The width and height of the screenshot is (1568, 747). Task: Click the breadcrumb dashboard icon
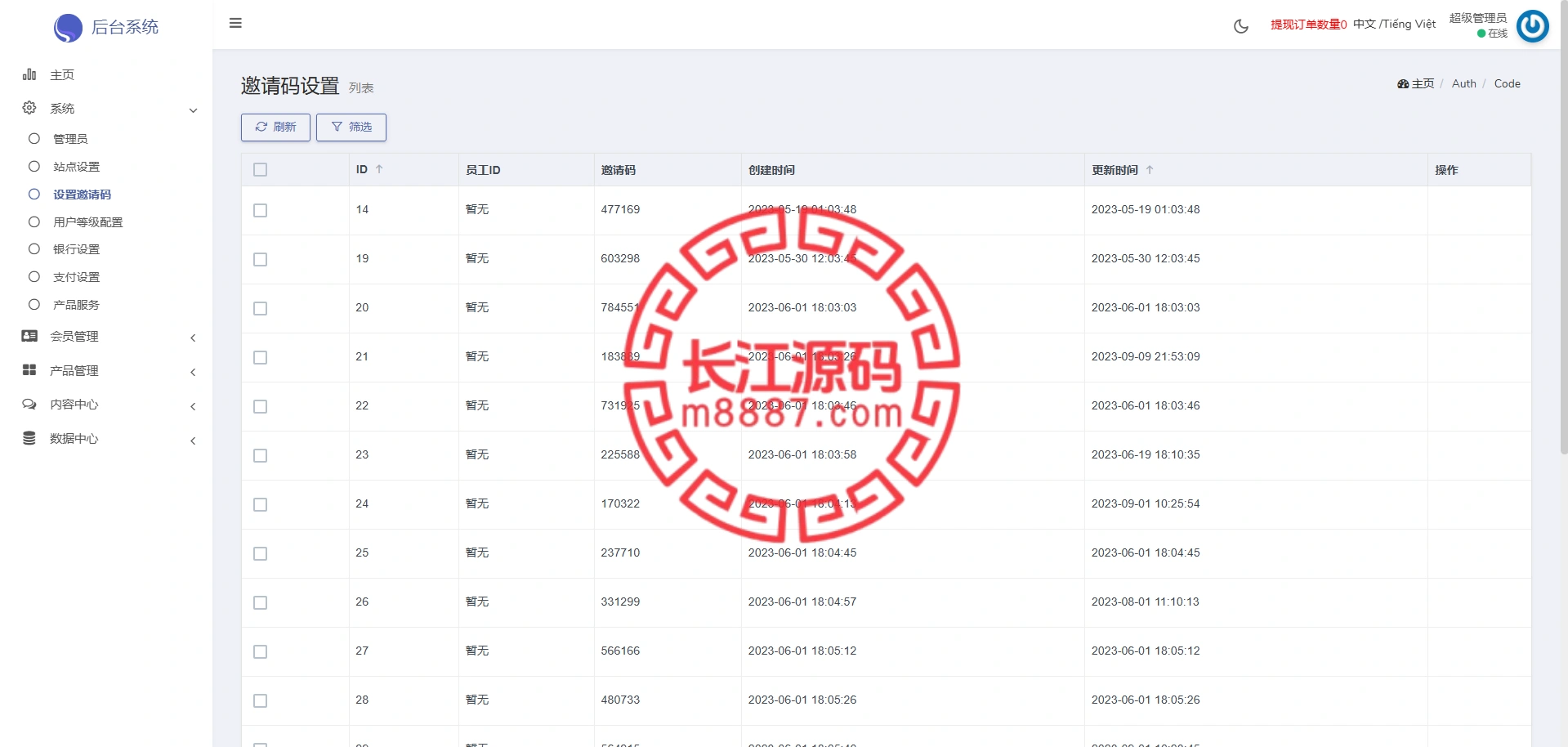(x=1403, y=84)
